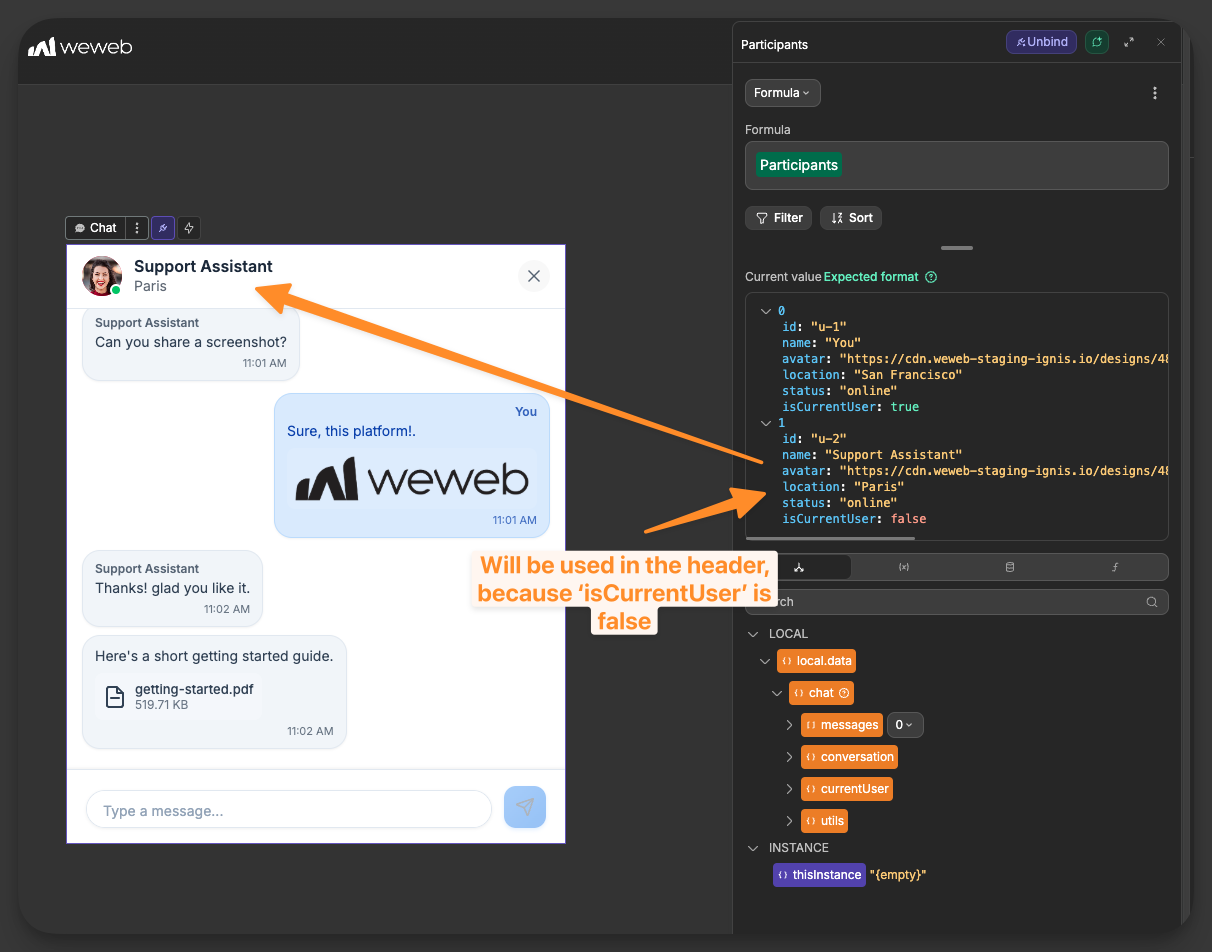Viewport: 1212px width, 952px height.
Task: Open the Formula type dropdown
Action: coord(782,92)
